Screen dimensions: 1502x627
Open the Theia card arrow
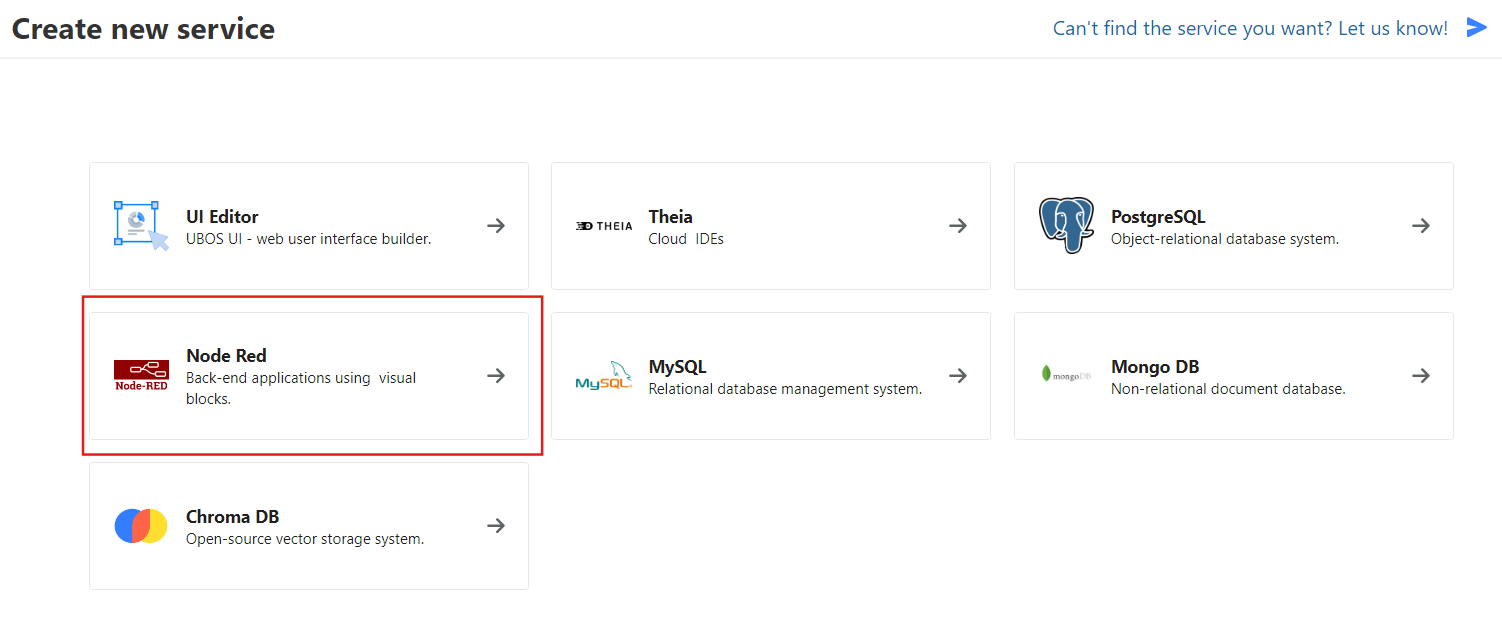pos(958,226)
